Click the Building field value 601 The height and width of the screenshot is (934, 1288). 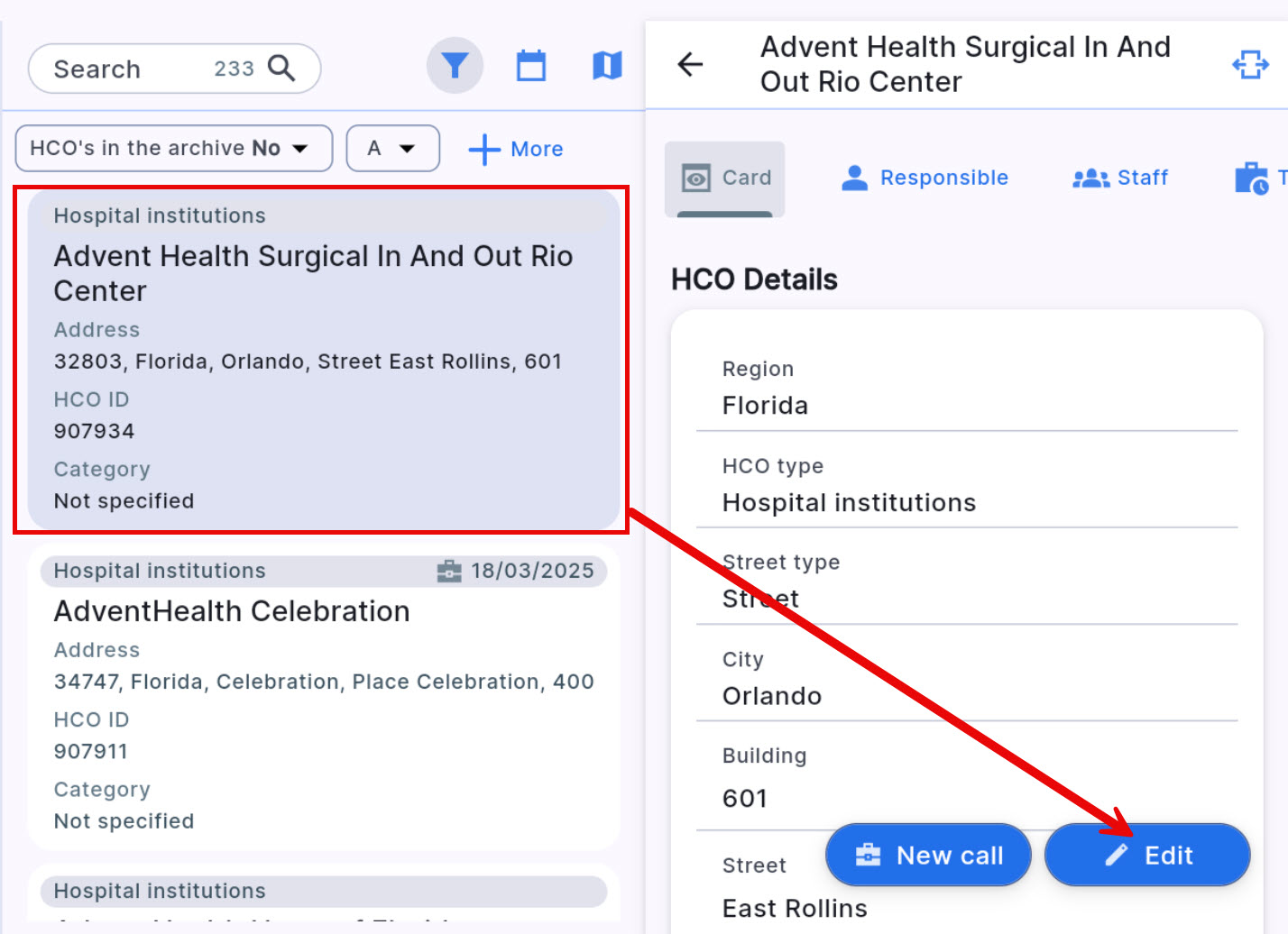[745, 799]
